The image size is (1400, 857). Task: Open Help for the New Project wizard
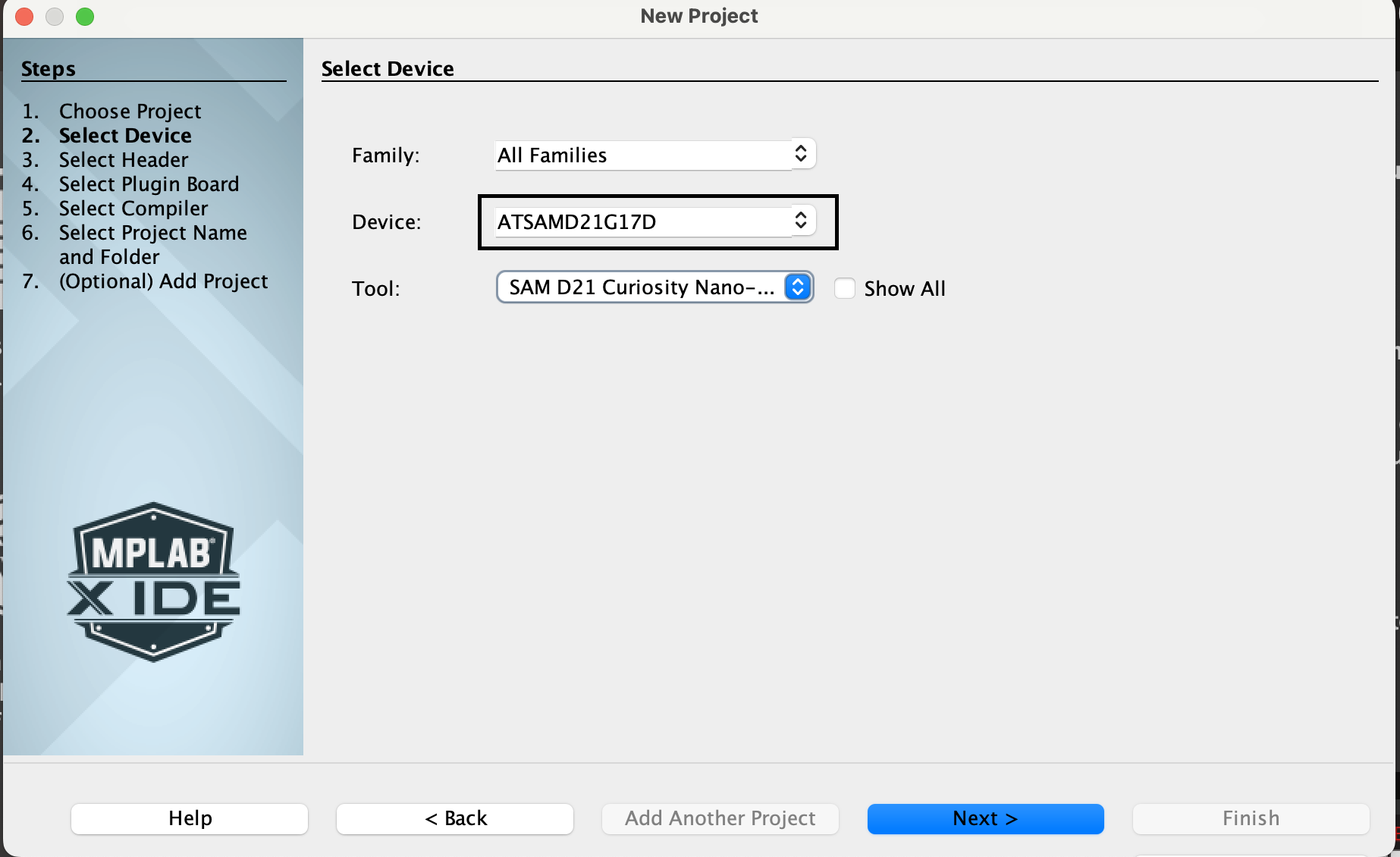[x=189, y=818]
